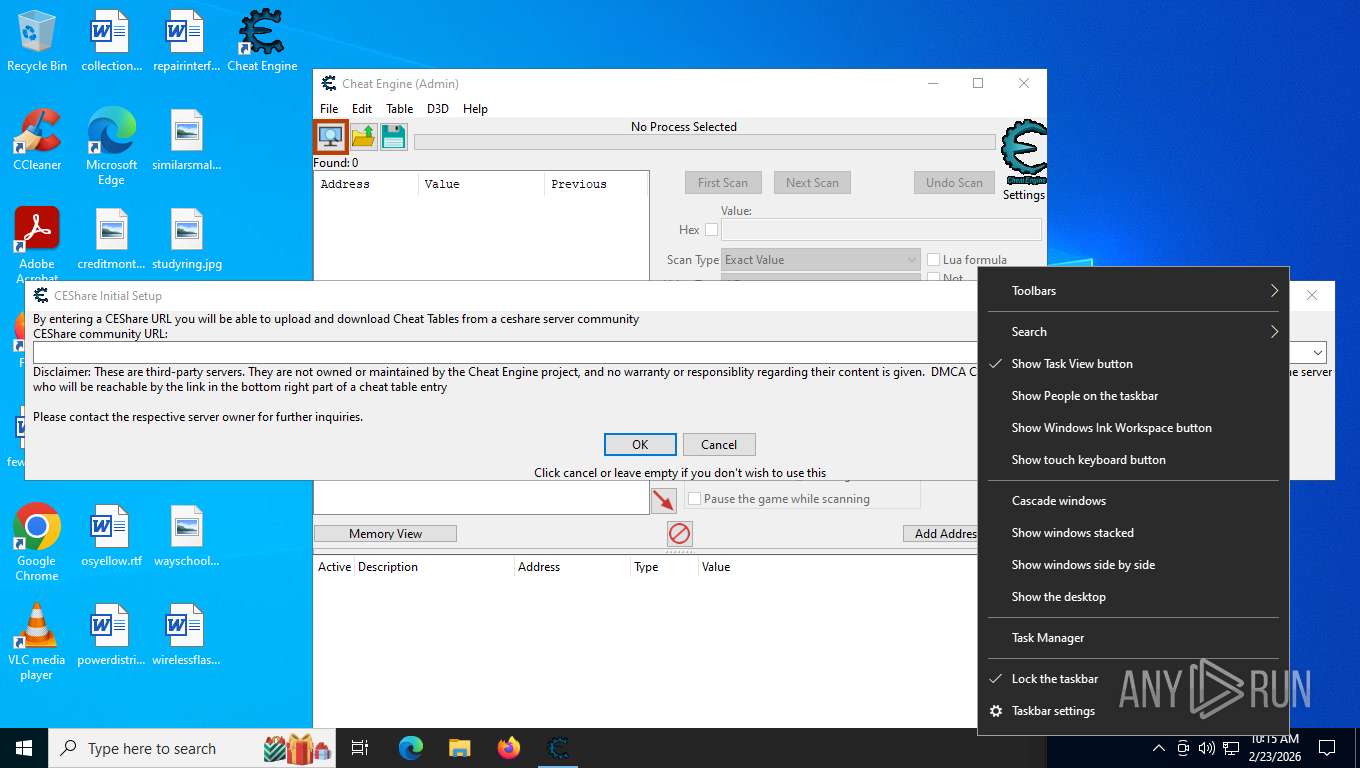The image size is (1360, 768).
Task: Click the red arrow add-address icon
Action: click(x=664, y=500)
